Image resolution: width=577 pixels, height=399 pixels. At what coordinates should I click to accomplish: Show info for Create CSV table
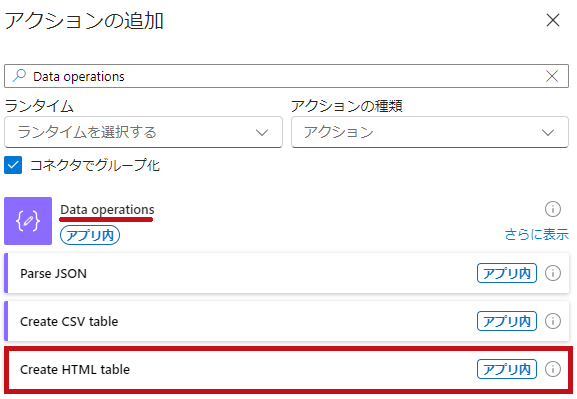point(553,321)
